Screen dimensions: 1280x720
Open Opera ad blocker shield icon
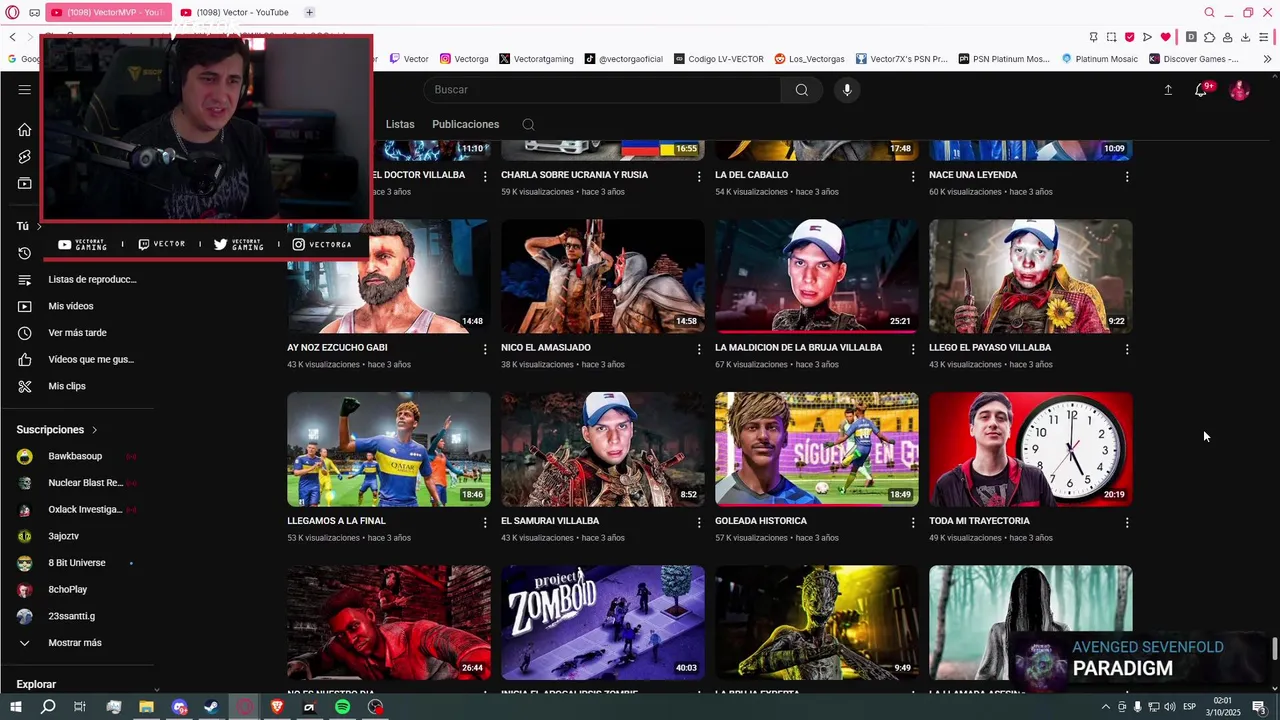[1129, 37]
